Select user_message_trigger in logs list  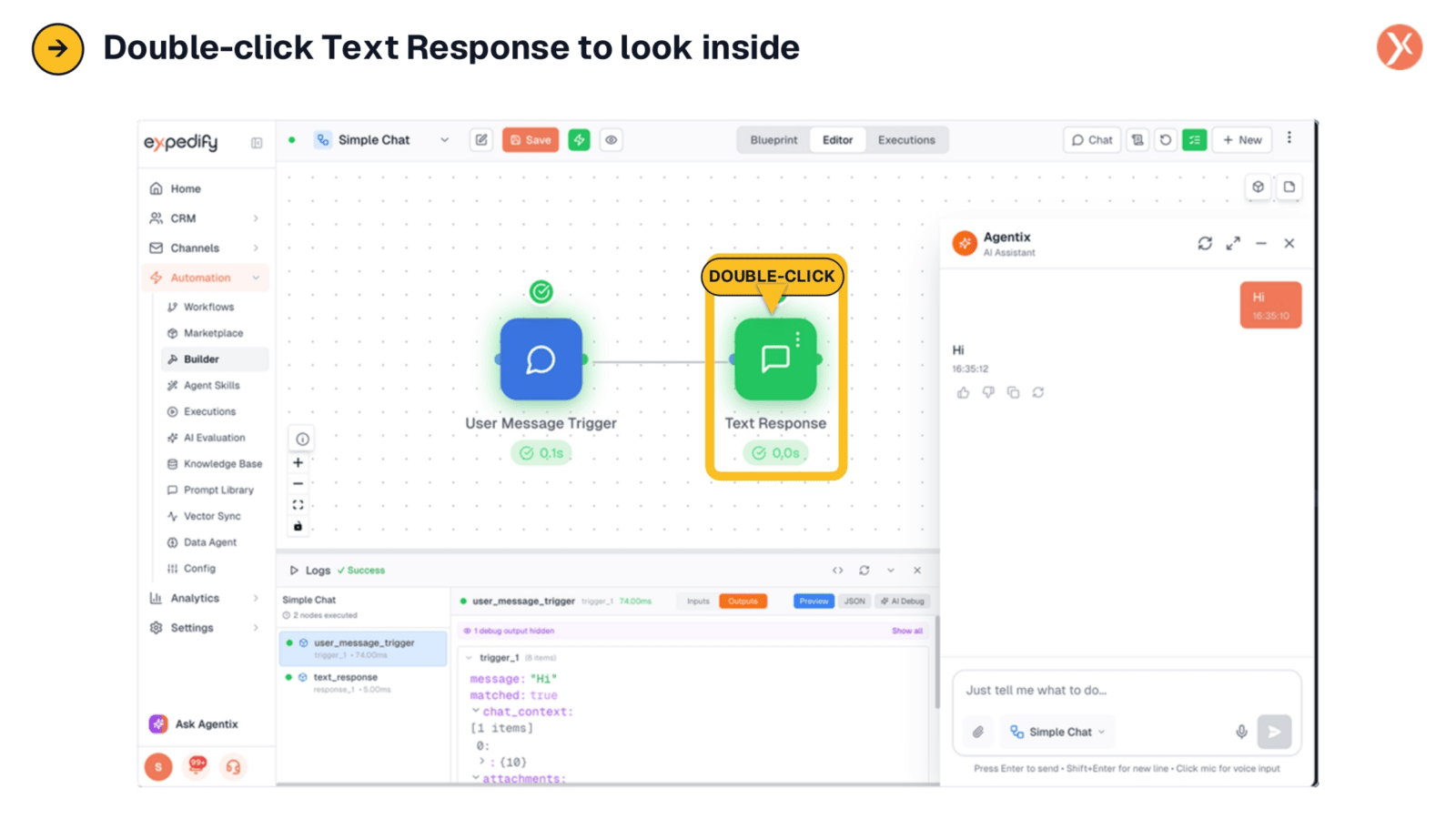tap(363, 648)
